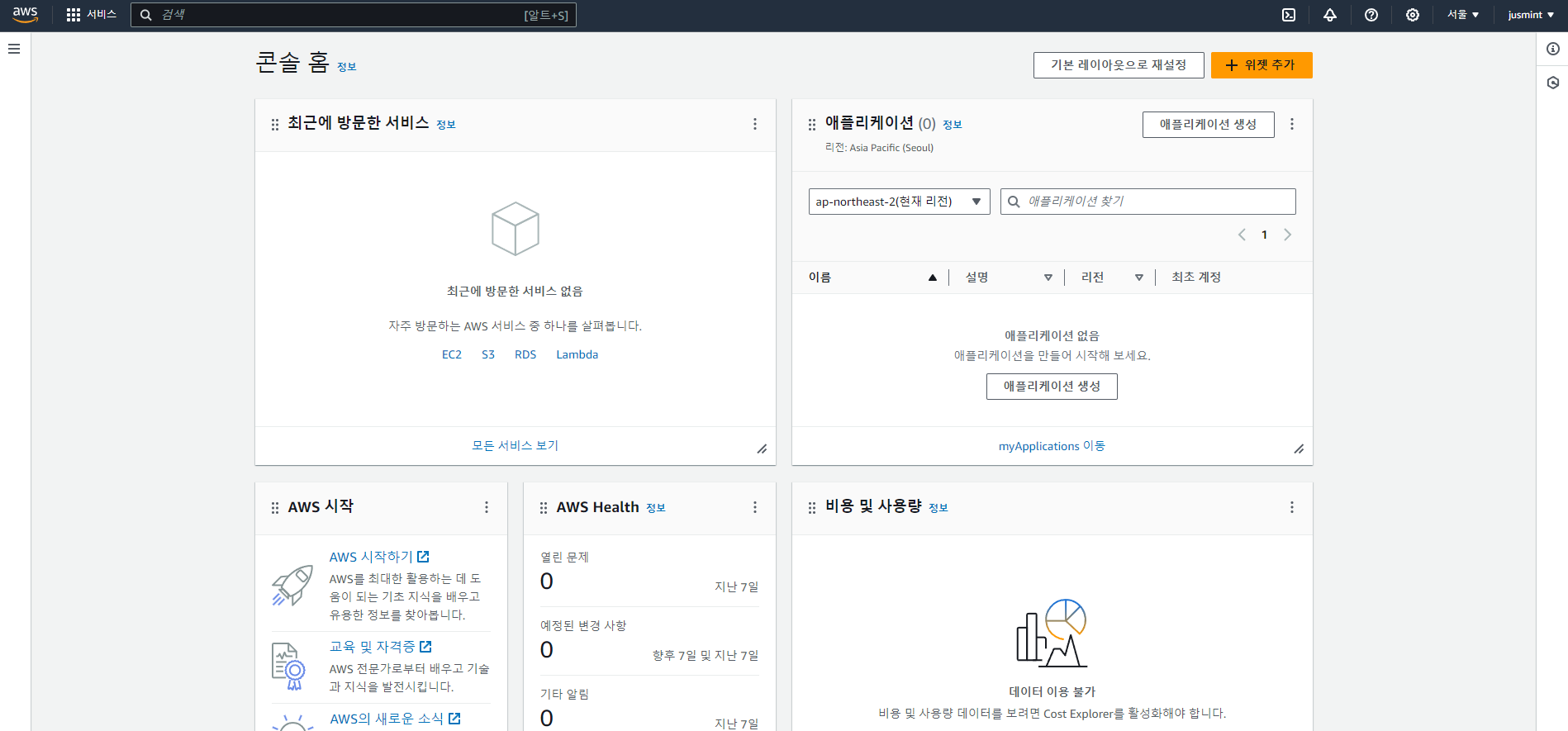
Task: Click 모든 서비스 보기 link
Action: [516, 445]
